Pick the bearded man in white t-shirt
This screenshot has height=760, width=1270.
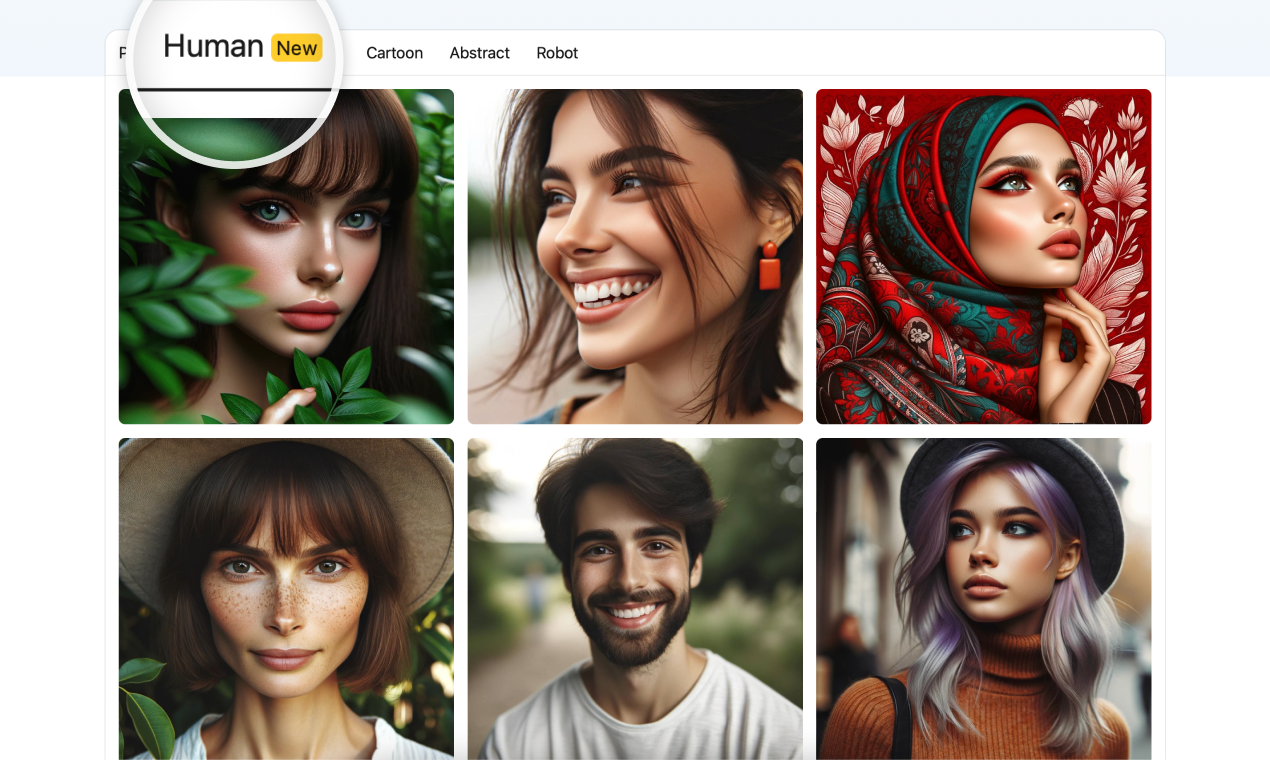coord(635,599)
